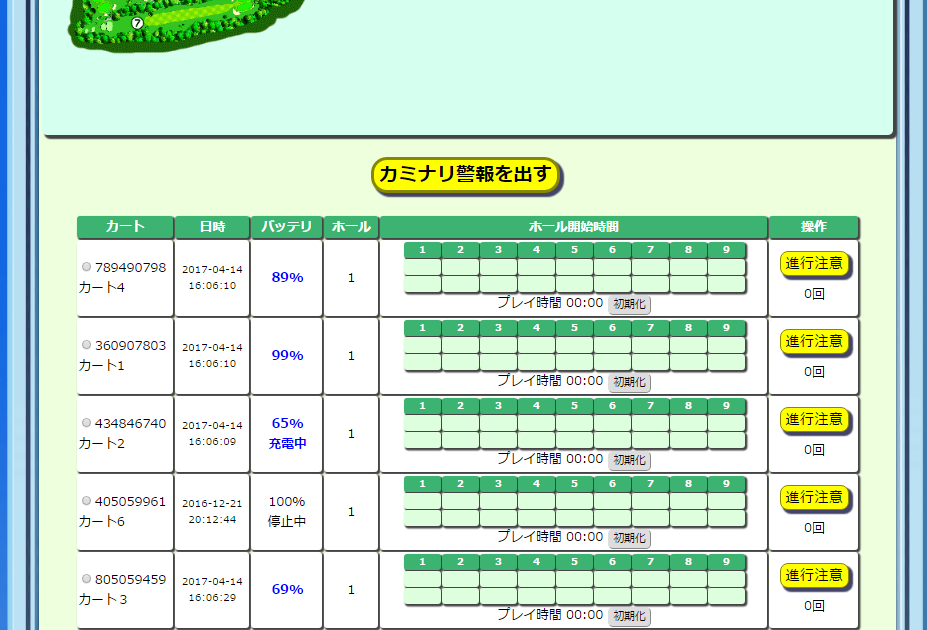Click 初期化 in the カート3 row
The height and width of the screenshot is (630, 927).
click(629, 616)
